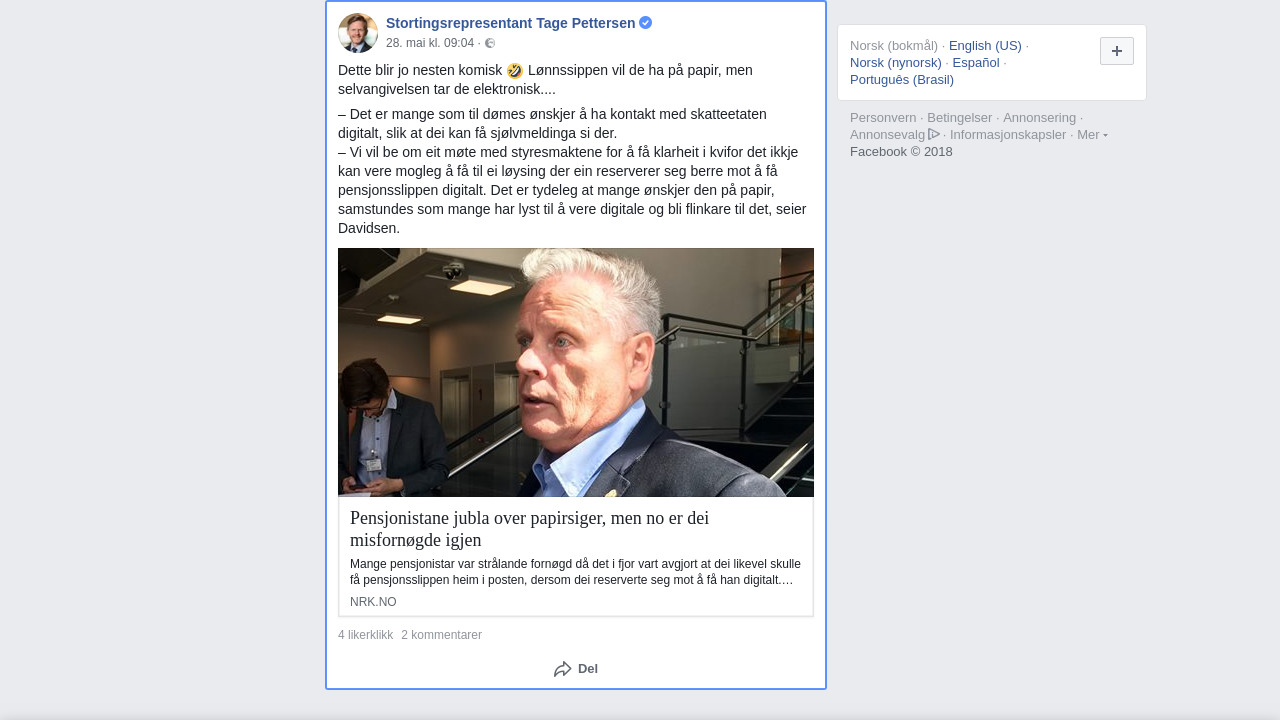Click the AdChoices triangle icon
This screenshot has height=720, width=1280.
tap(934, 134)
